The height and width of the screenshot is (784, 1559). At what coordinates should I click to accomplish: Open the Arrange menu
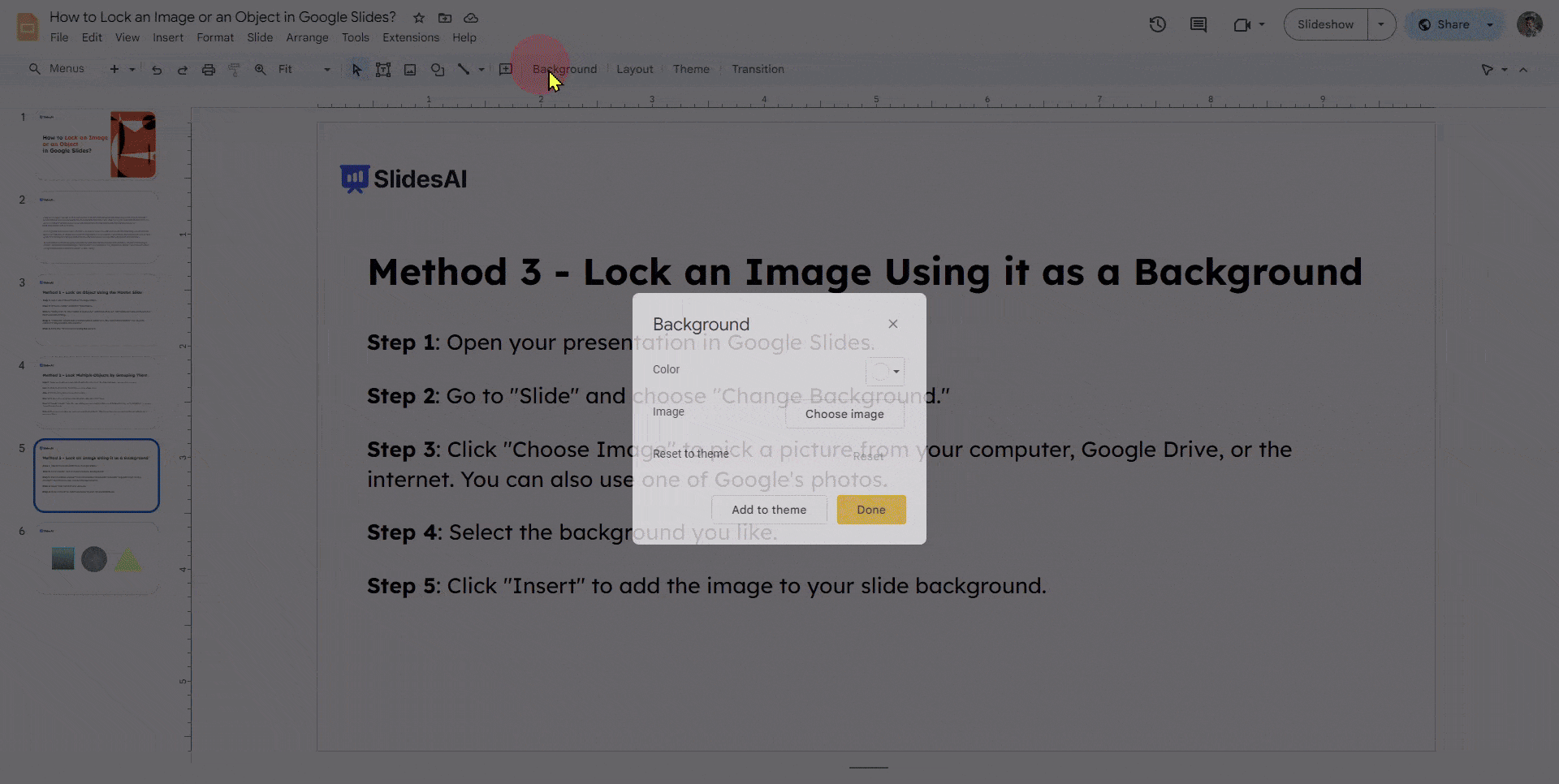[307, 37]
